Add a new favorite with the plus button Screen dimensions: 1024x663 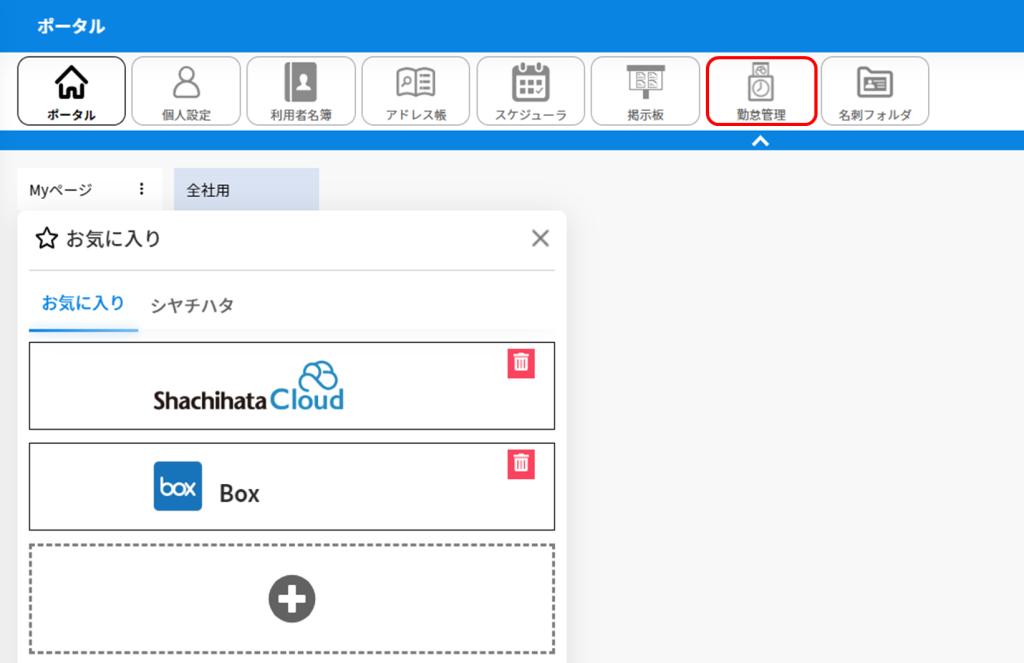(x=292, y=598)
